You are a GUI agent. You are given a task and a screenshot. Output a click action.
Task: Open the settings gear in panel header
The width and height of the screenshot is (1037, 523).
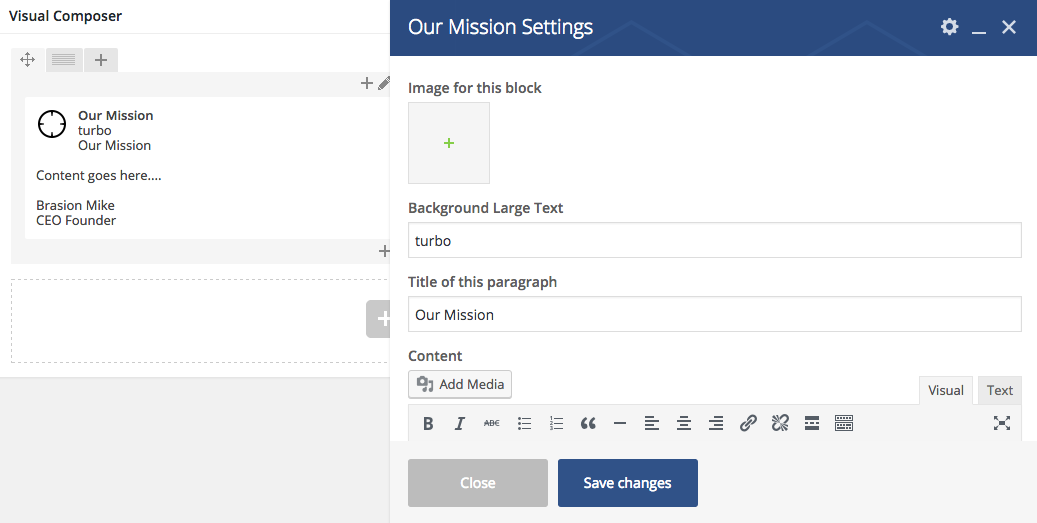click(x=949, y=27)
